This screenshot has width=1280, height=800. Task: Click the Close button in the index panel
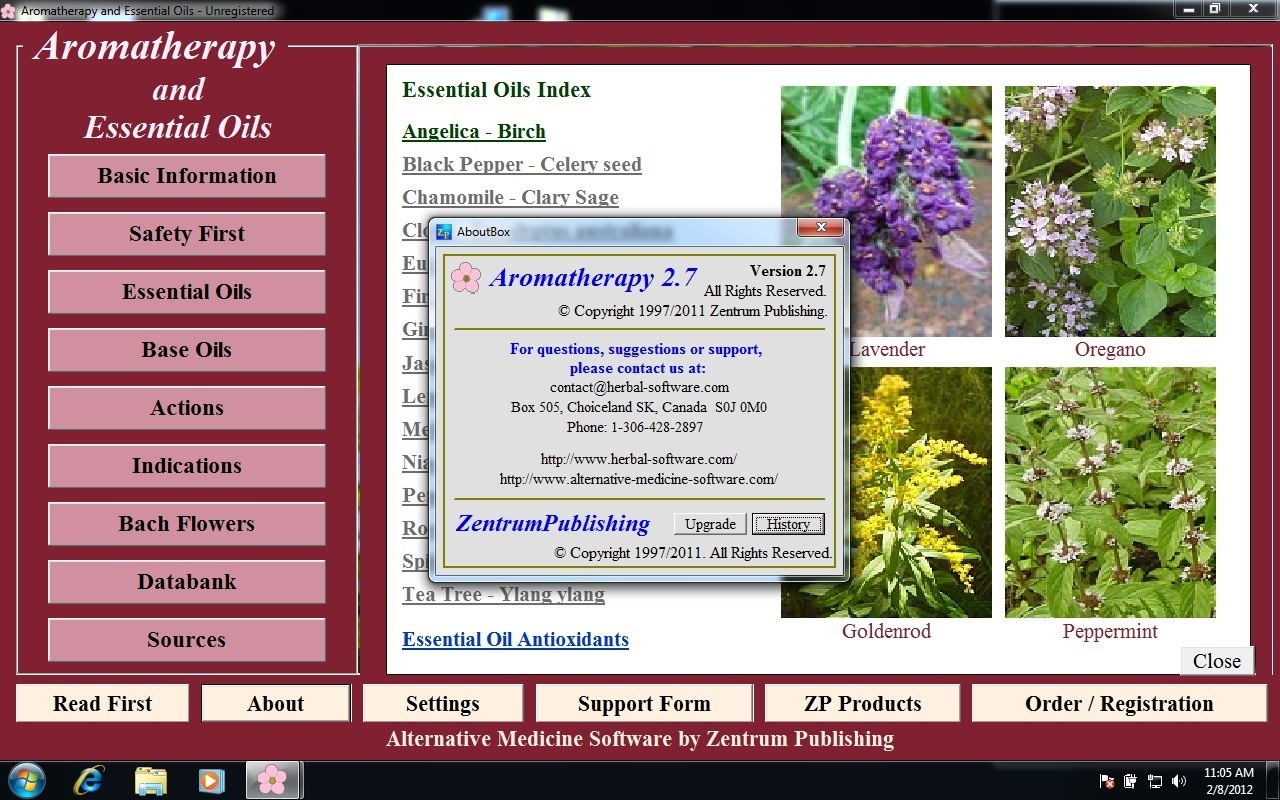pyautogui.click(x=1217, y=661)
